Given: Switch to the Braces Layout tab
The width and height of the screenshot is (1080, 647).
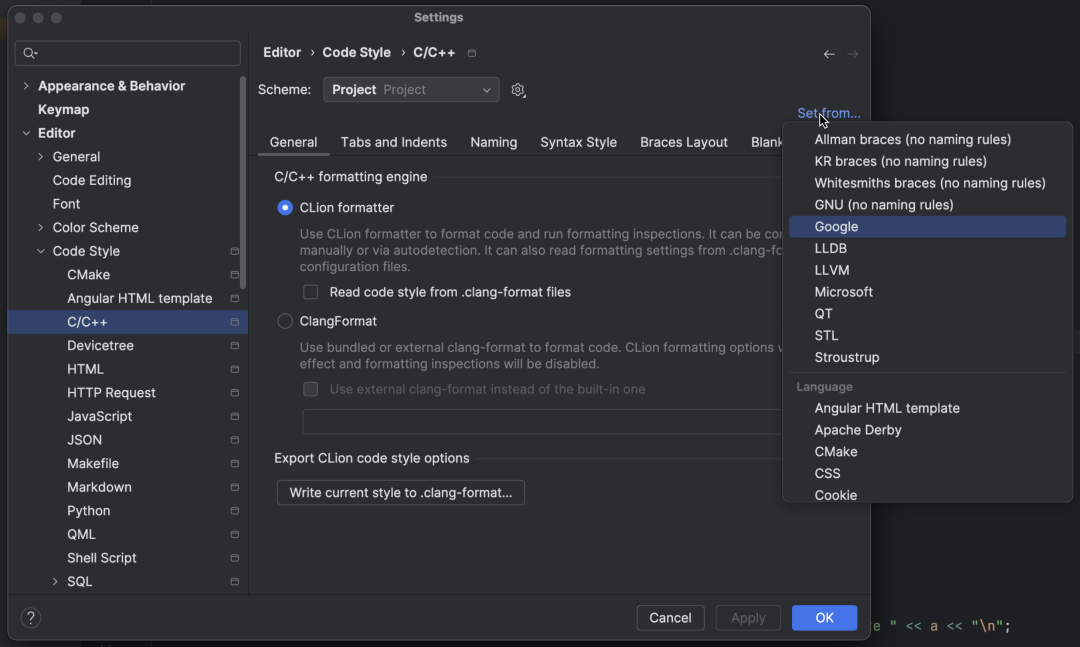Looking at the screenshot, I should pos(683,142).
